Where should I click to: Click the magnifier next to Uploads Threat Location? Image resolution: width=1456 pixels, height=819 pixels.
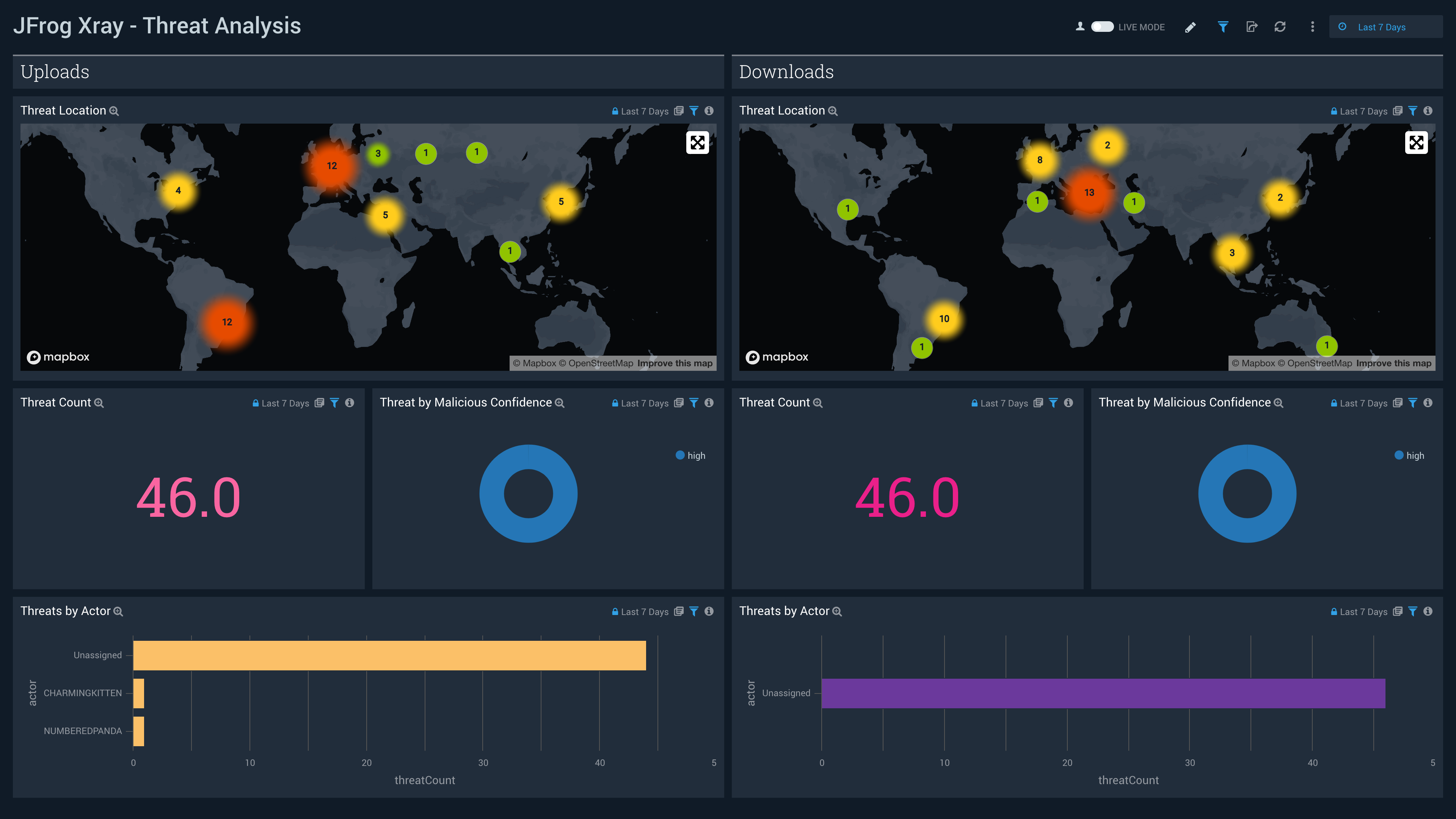tap(114, 111)
